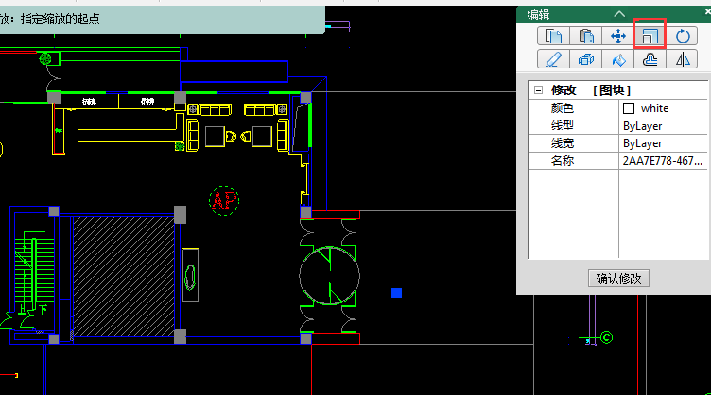Collapse the 编辑 panel with the chevron
This screenshot has height=396, width=712.
click(619, 14)
